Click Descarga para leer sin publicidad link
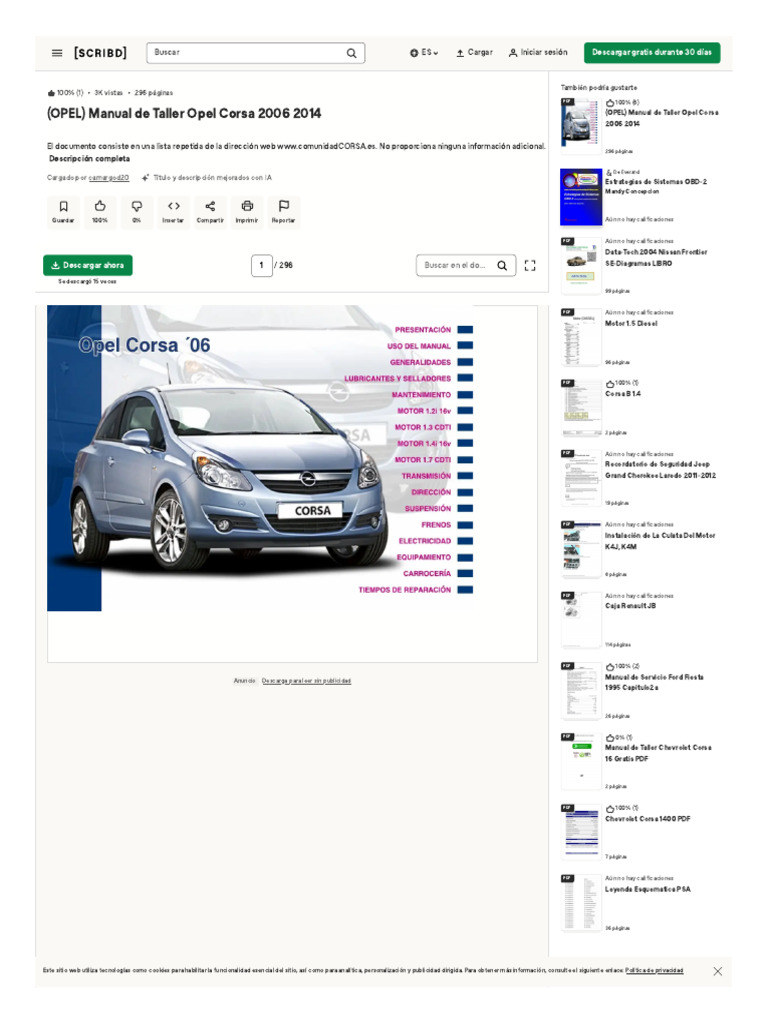The height and width of the screenshot is (1024, 768). pos(306,681)
